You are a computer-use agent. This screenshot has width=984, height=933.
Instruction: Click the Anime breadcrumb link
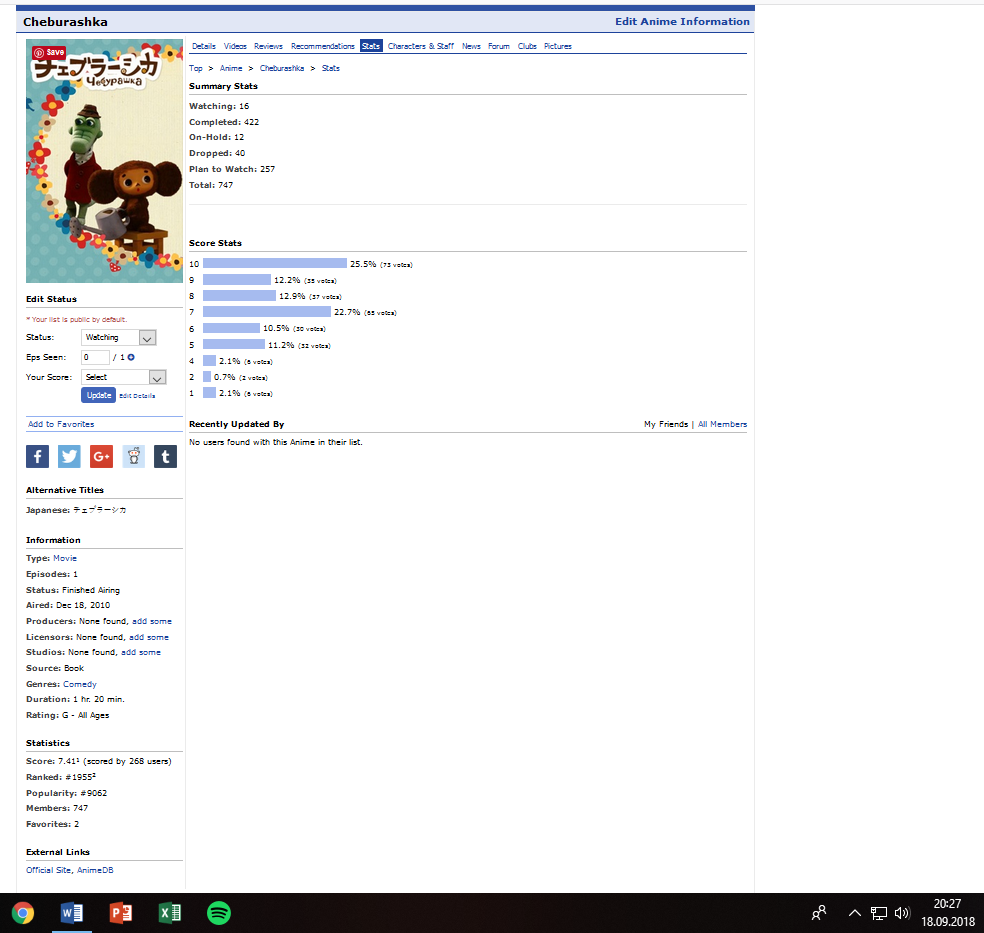[x=231, y=68]
